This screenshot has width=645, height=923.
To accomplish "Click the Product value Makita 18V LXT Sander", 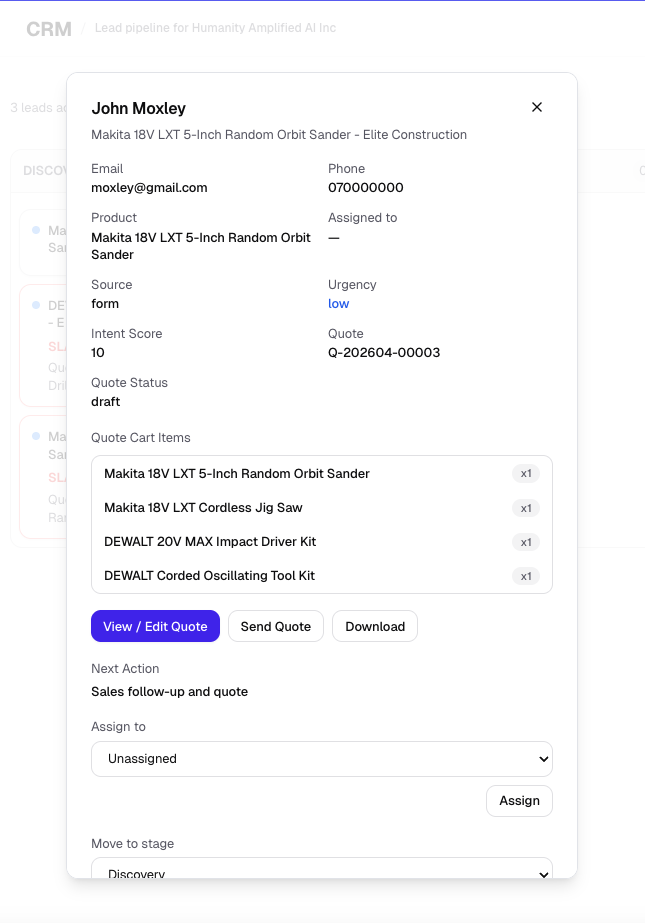I will [201, 246].
